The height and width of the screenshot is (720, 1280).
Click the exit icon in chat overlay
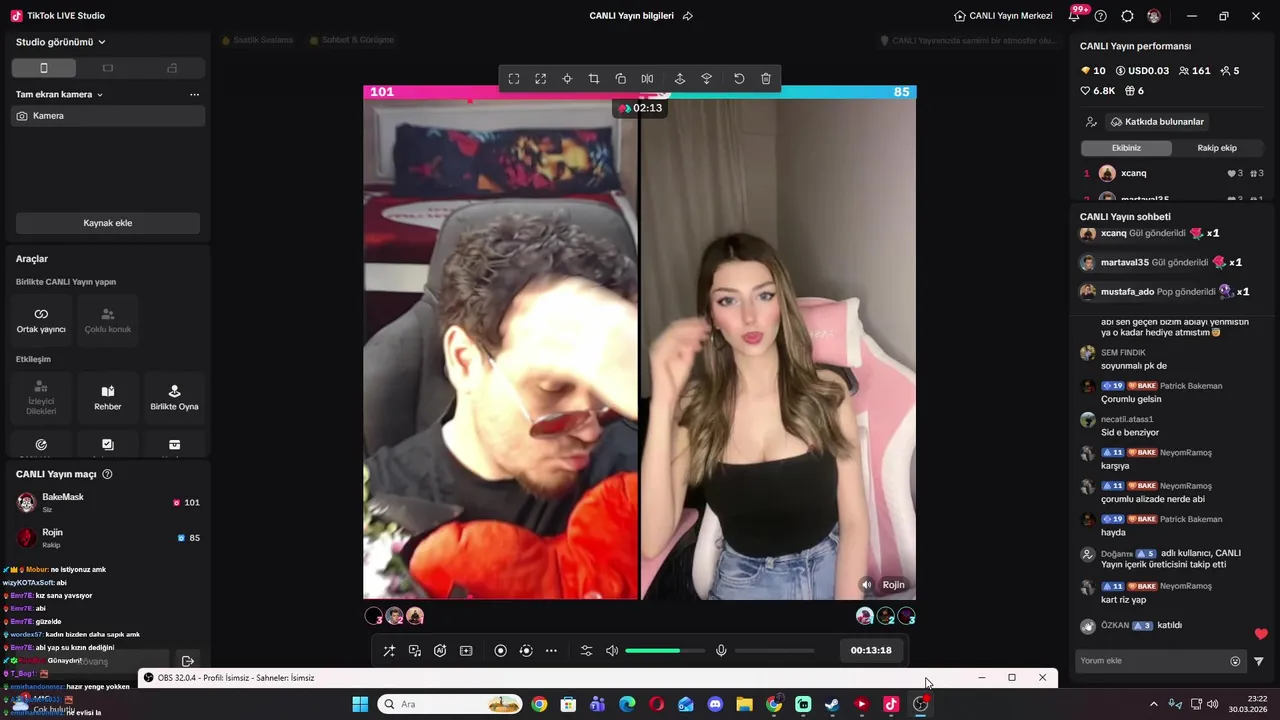tap(187, 661)
